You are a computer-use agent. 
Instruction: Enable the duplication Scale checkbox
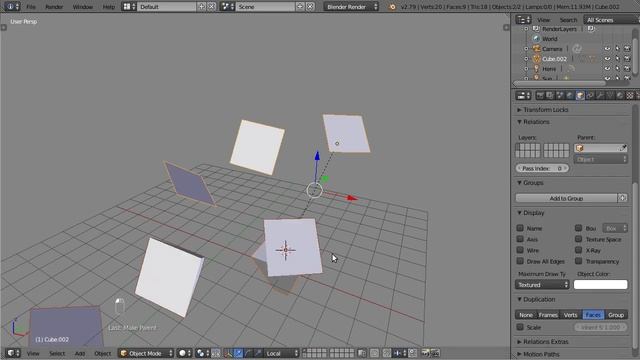pyautogui.click(x=520, y=327)
